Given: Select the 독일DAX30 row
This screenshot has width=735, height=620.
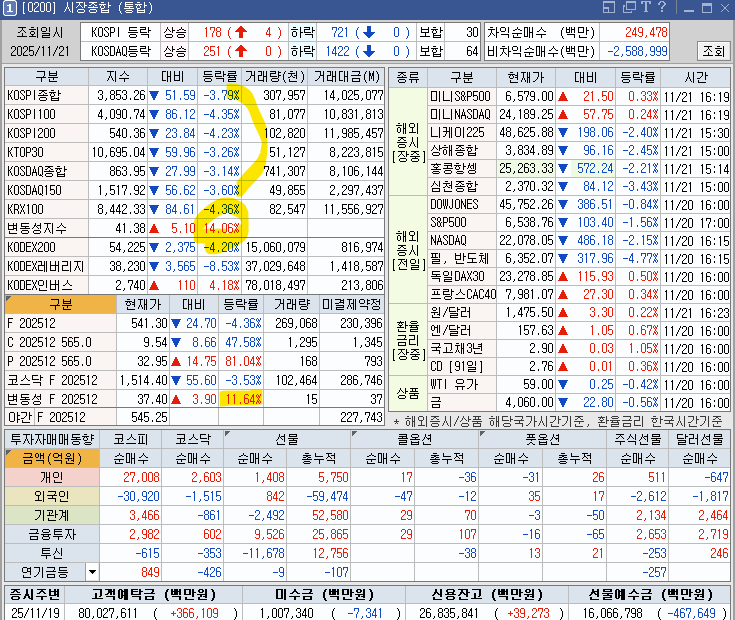Looking at the screenshot, I should tap(579, 276).
